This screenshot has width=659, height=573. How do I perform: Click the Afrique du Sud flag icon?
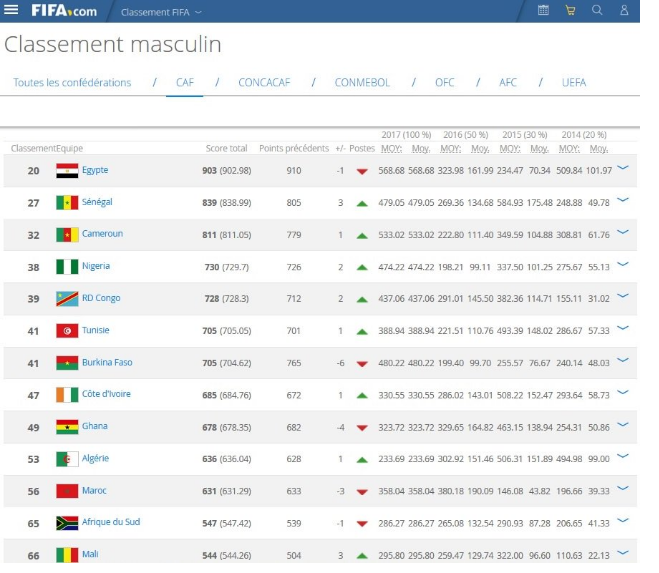[67, 523]
